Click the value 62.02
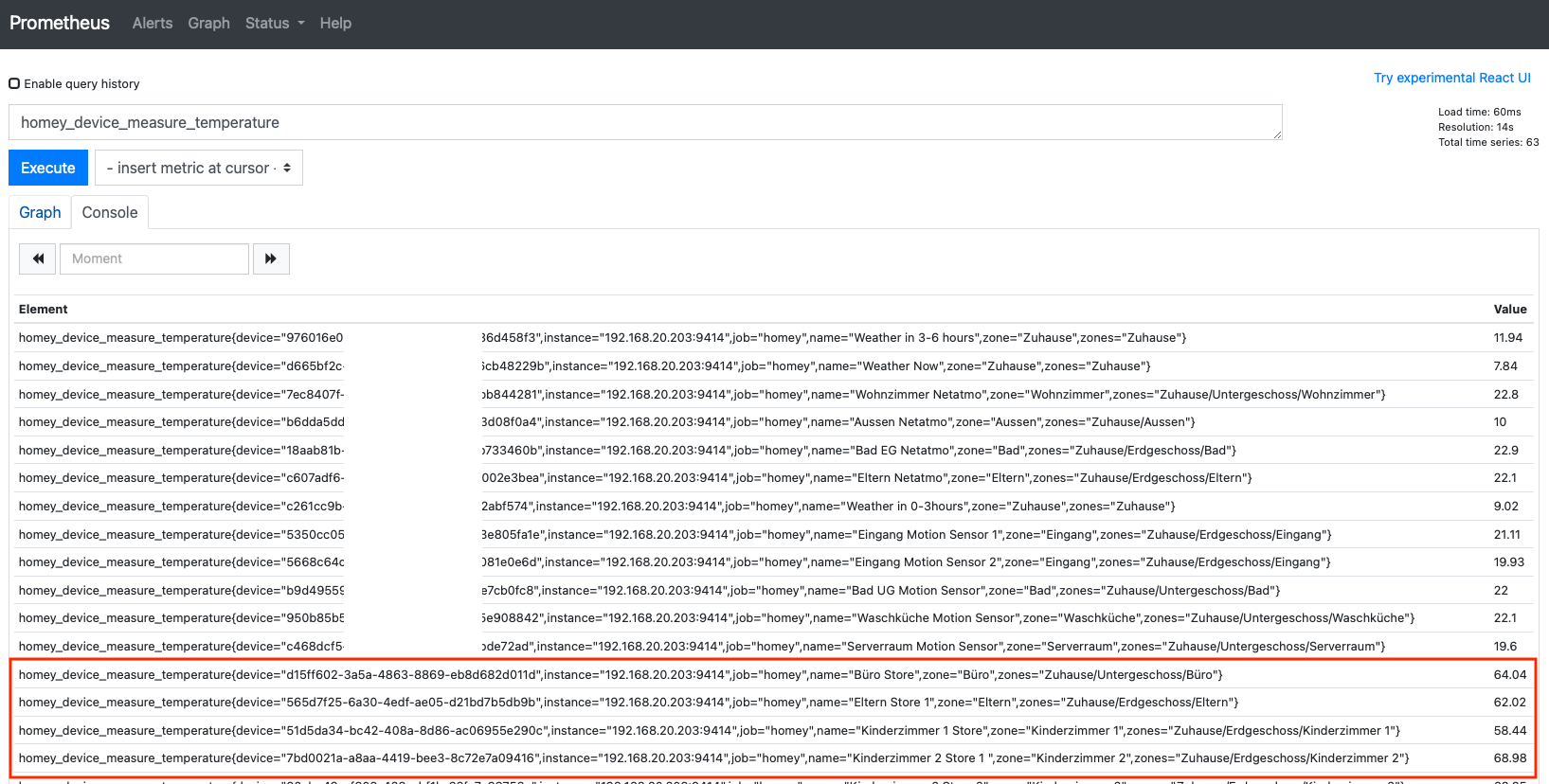The height and width of the screenshot is (784, 1549). tap(1510, 702)
